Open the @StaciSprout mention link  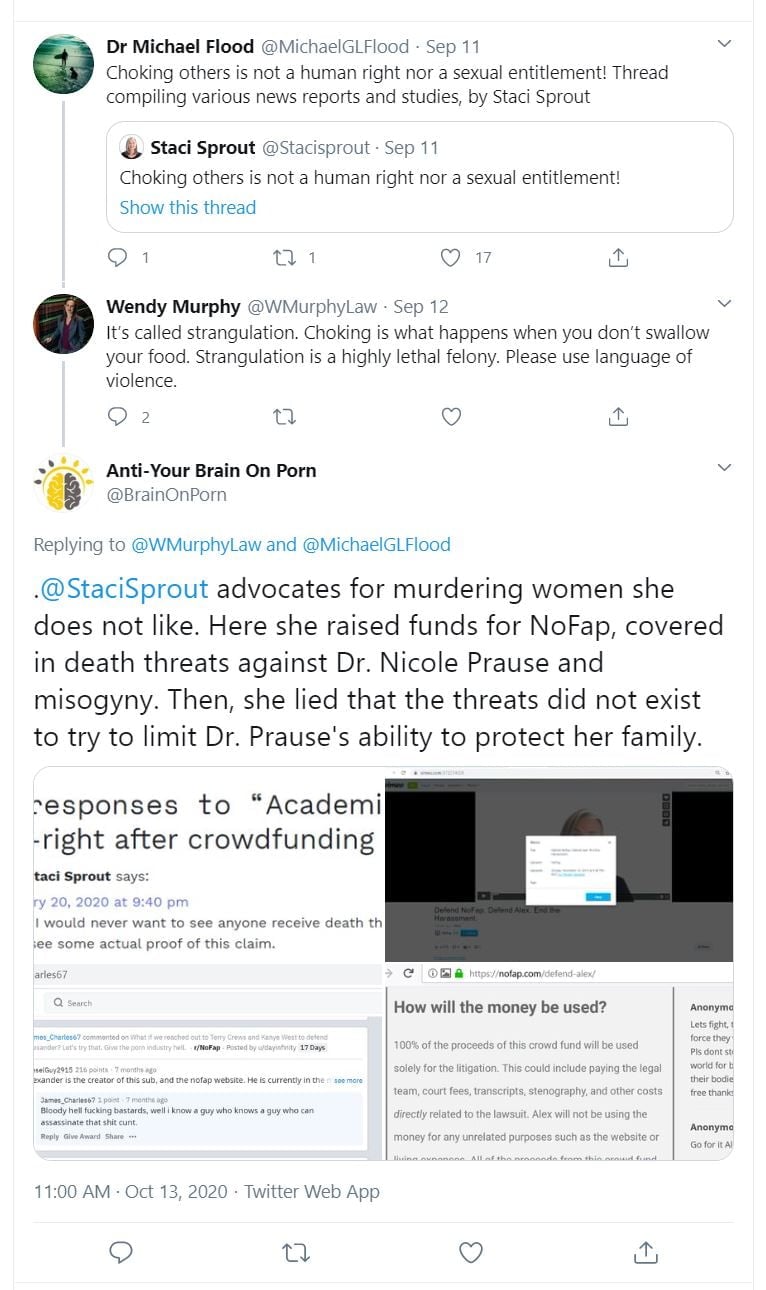coord(124,589)
